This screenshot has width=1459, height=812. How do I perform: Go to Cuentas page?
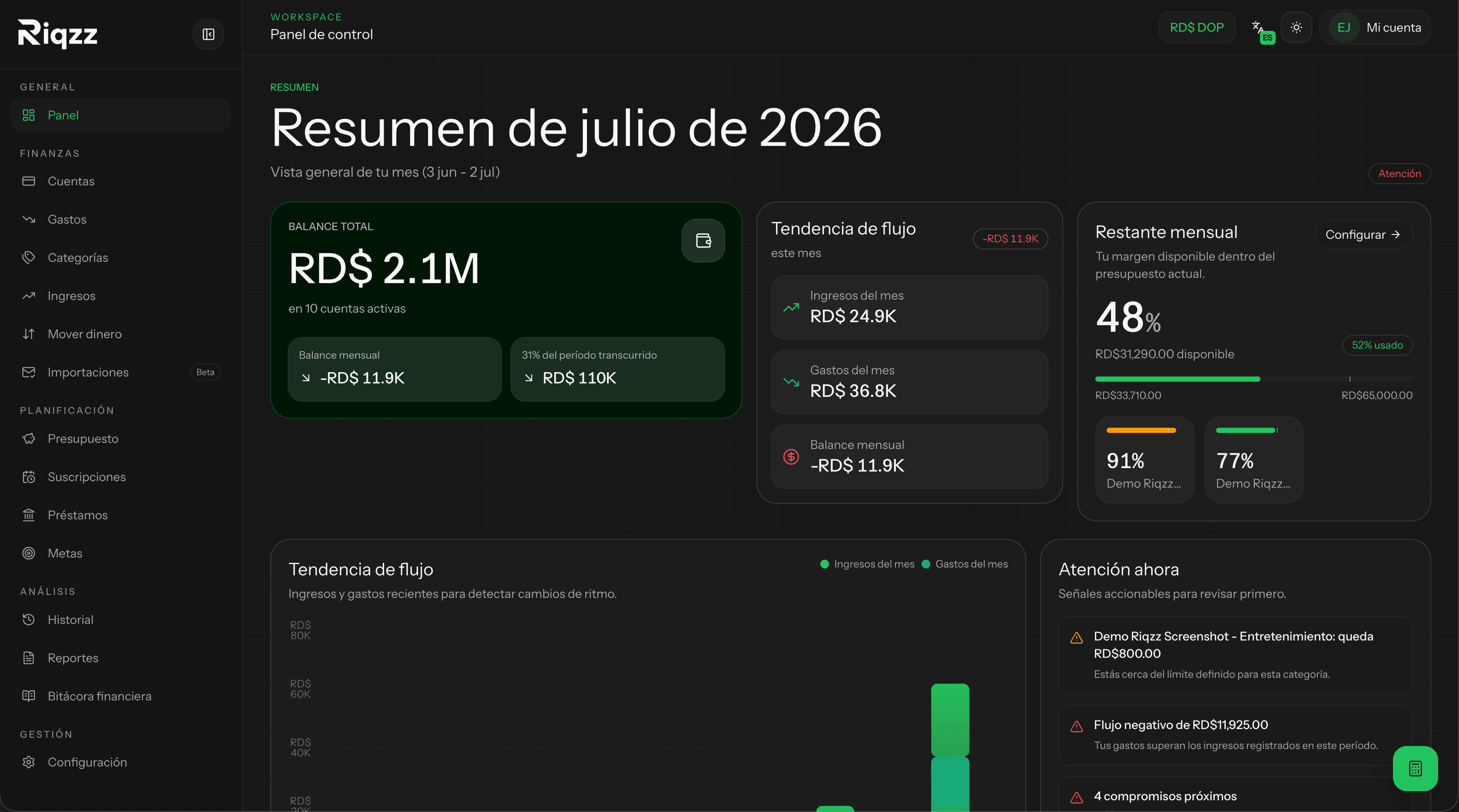coord(120,181)
